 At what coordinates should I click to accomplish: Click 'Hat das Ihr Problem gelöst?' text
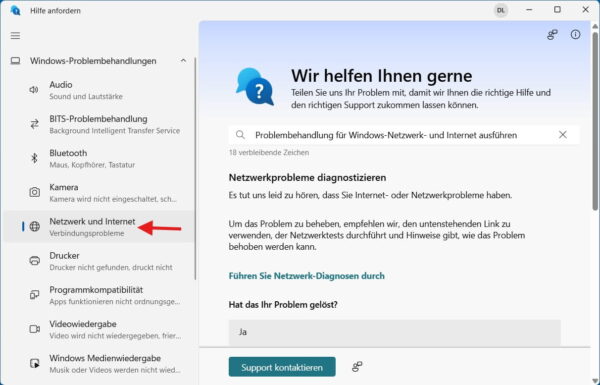point(283,305)
